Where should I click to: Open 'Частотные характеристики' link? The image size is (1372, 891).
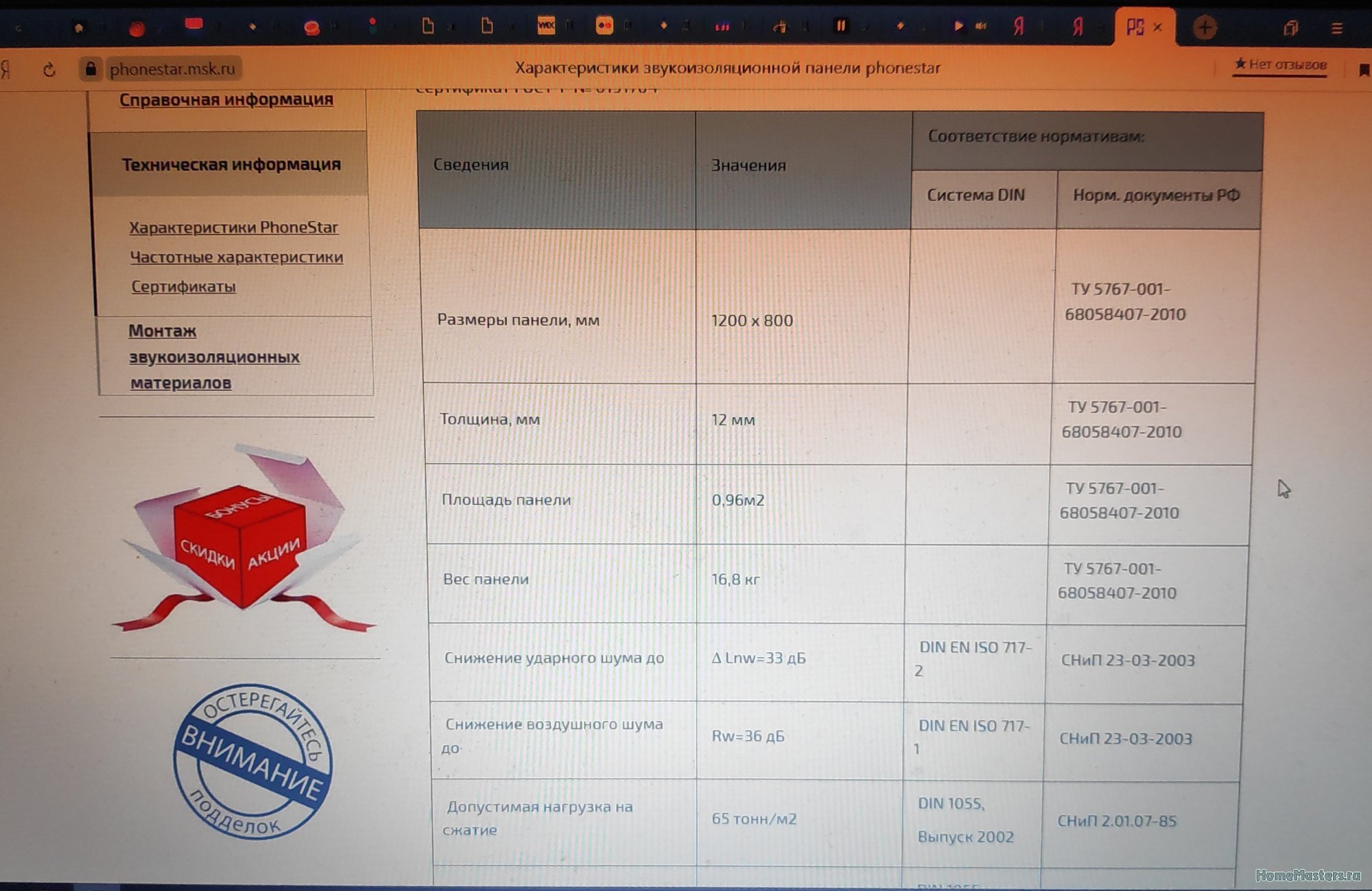(237, 257)
